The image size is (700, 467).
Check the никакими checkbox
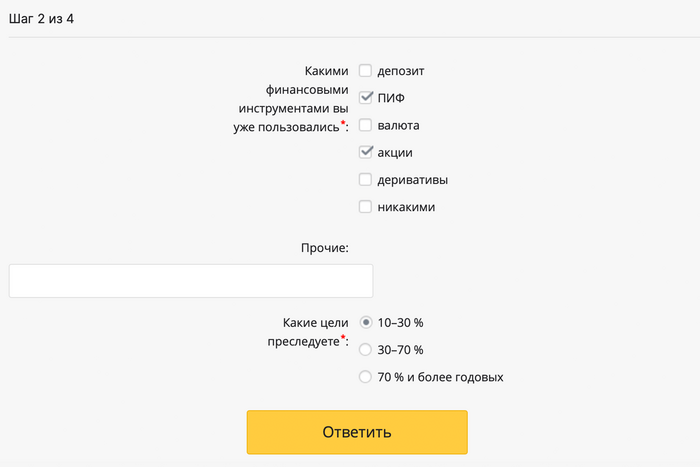[366, 207]
